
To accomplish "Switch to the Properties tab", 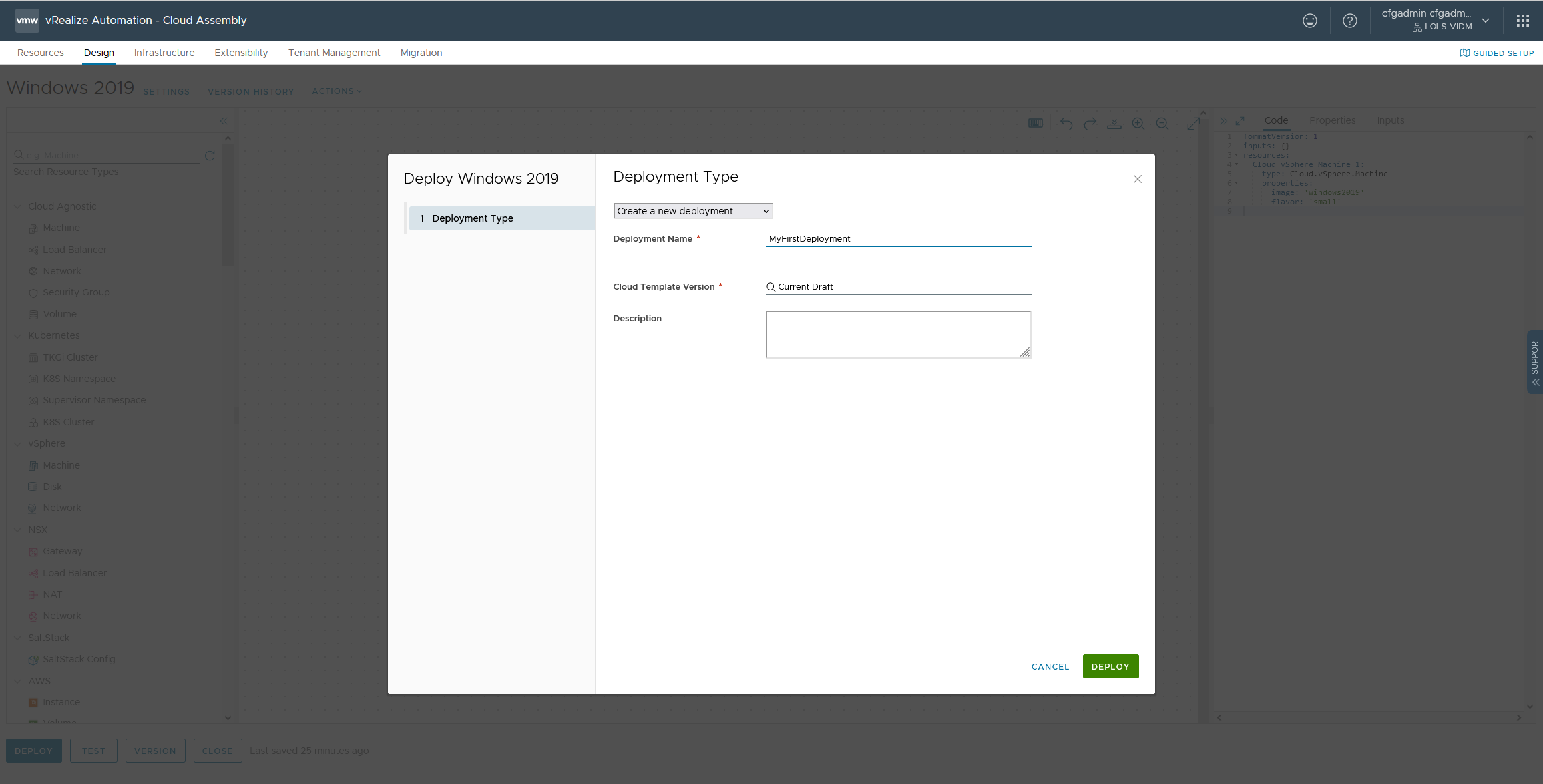I will 1332,120.
